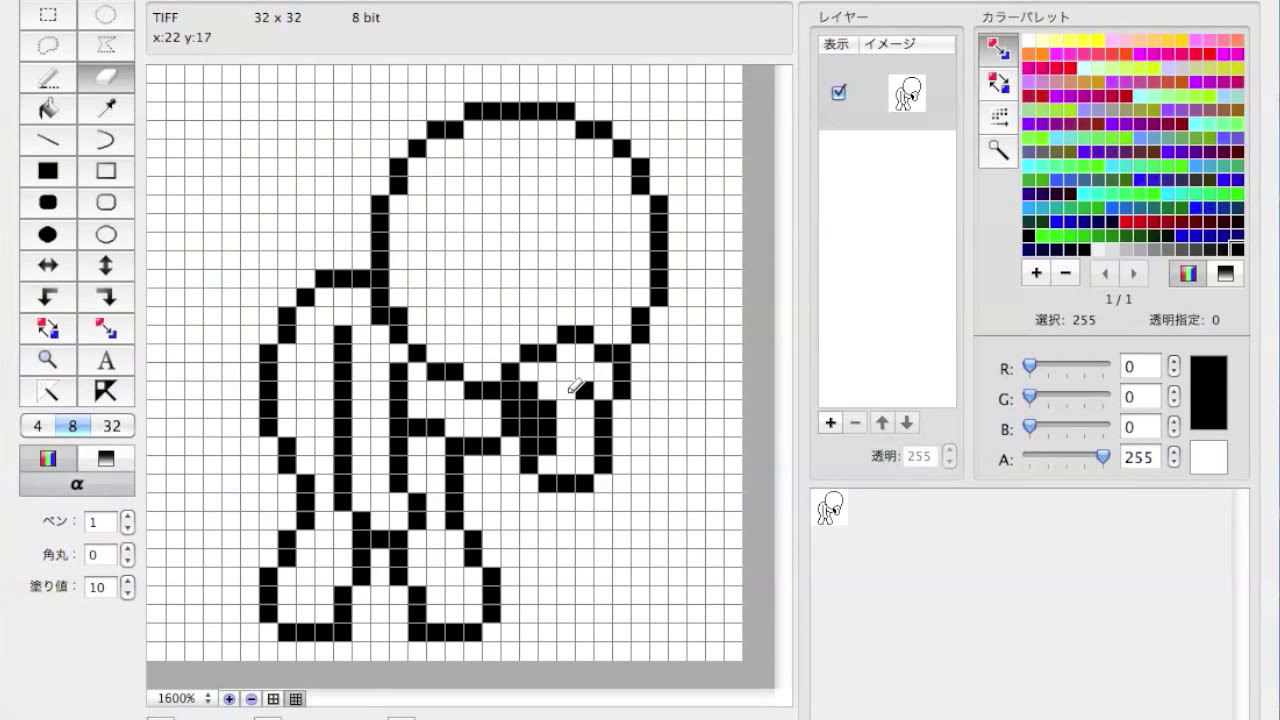The image size is (1280, 720).
Task: Select the outlined rectangle tool
Action: [x=106, y=171]
